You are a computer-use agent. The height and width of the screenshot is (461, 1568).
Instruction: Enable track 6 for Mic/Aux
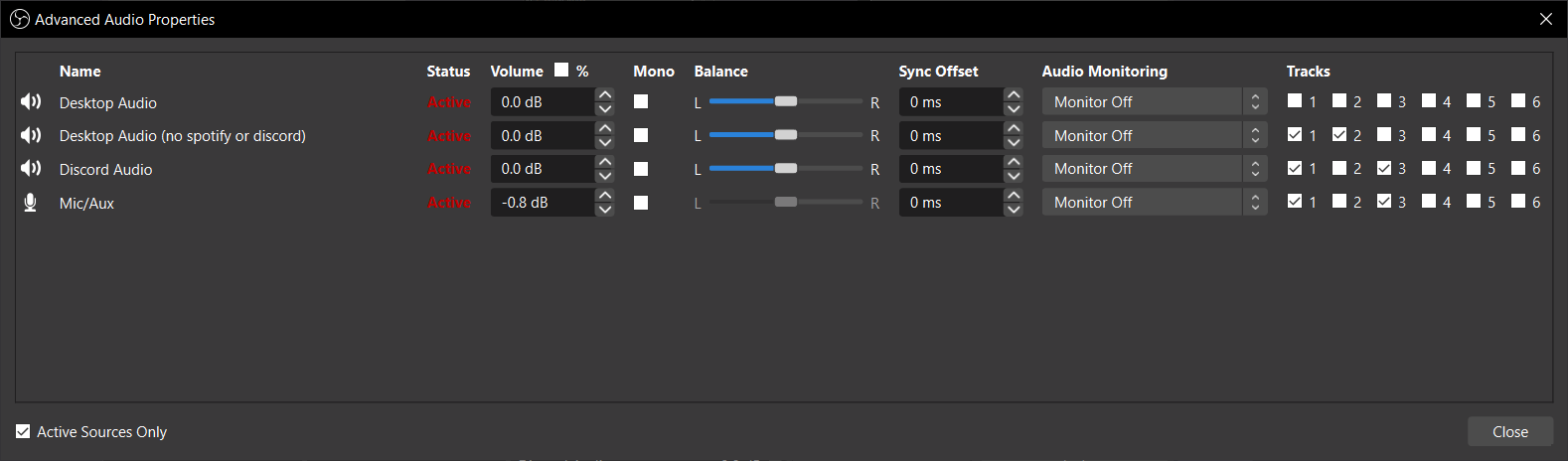1518,201
